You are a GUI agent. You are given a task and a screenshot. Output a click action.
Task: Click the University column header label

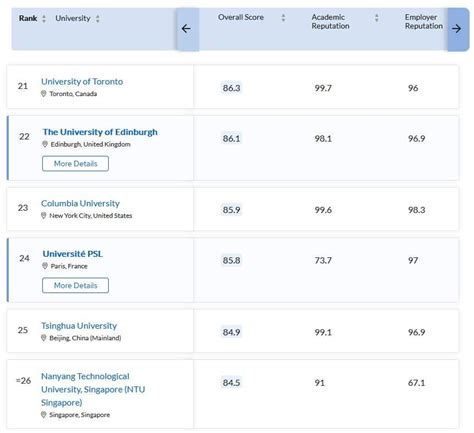tap(73, 18)
